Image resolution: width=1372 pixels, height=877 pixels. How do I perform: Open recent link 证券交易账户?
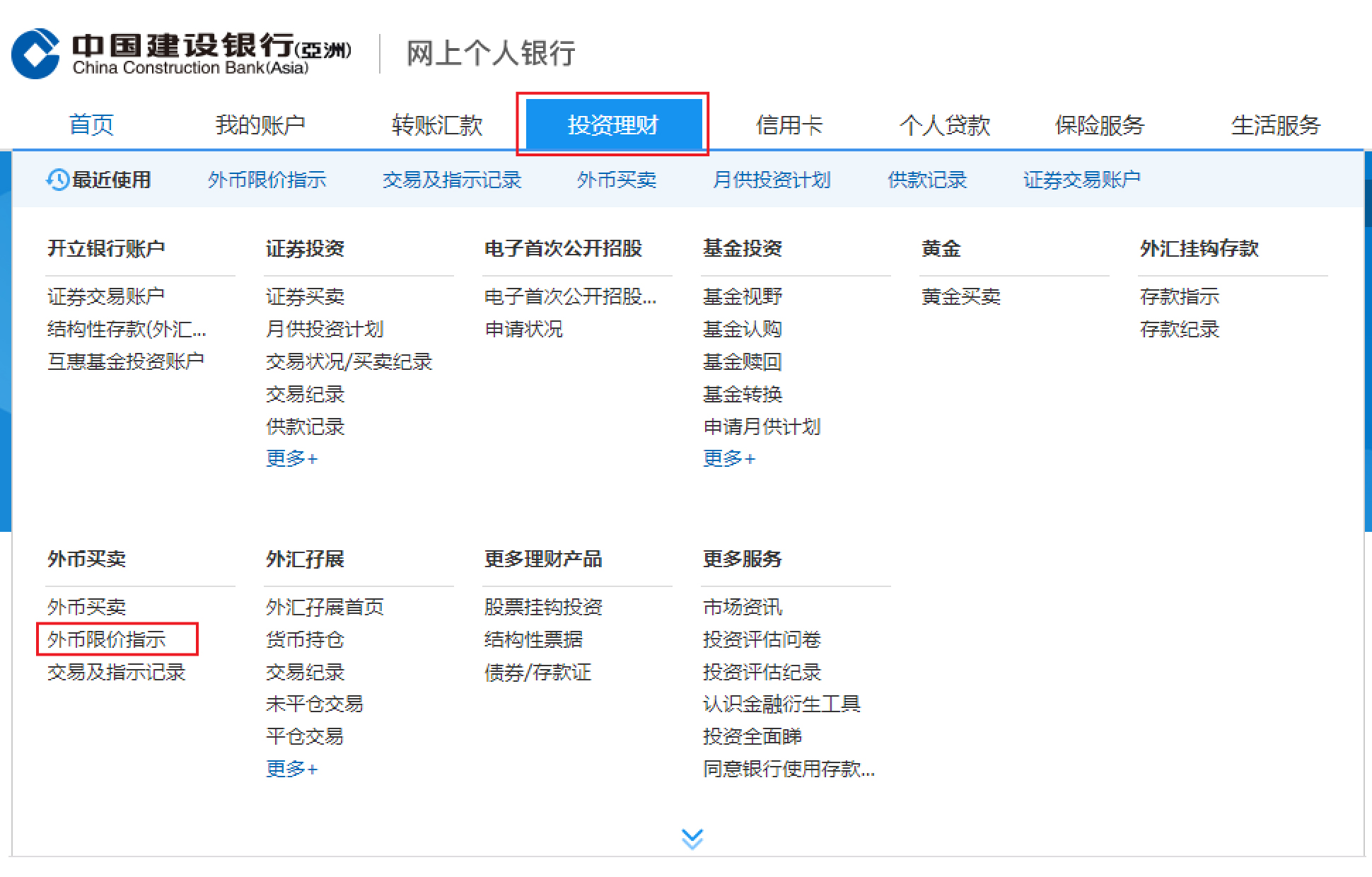1082,180
